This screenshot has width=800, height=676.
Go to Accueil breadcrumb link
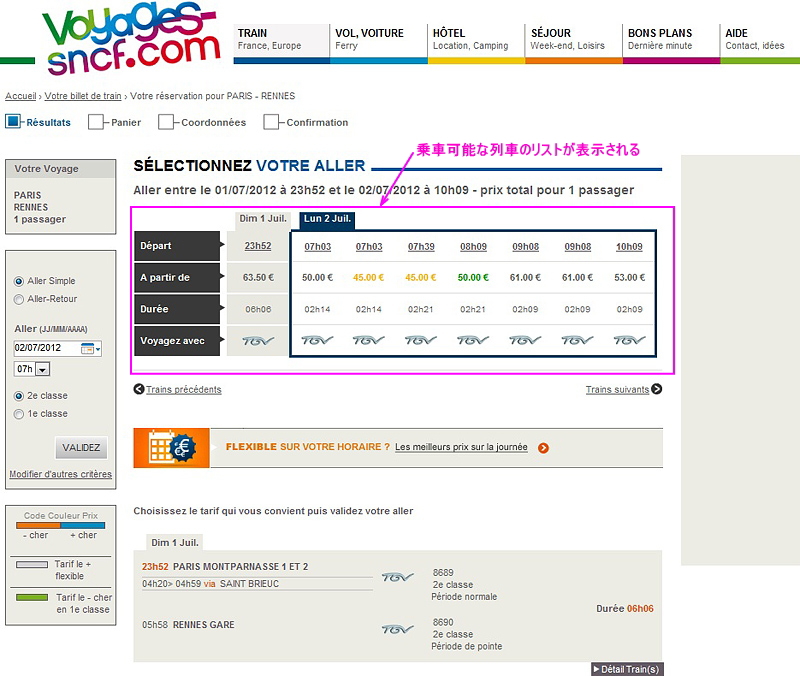click(x=20, y=96)
